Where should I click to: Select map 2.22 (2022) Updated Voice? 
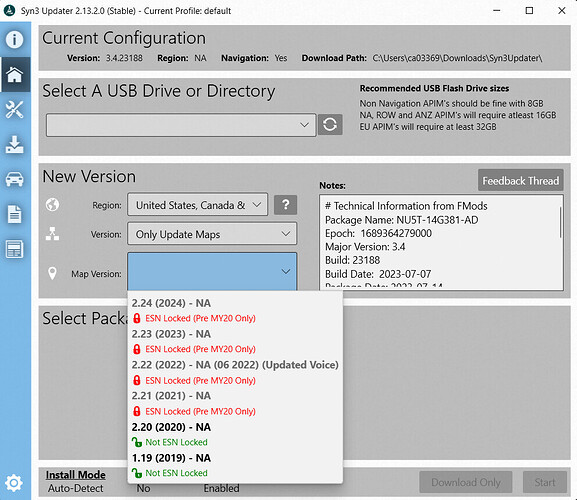coord(235,372)
